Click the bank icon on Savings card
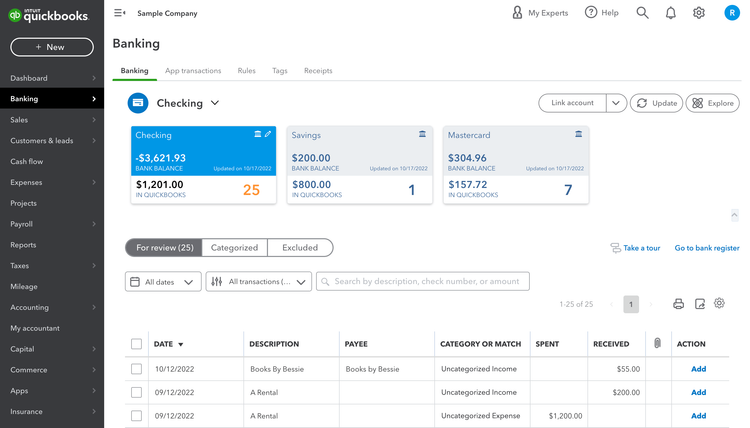750x428 pixels. point(422,134)
